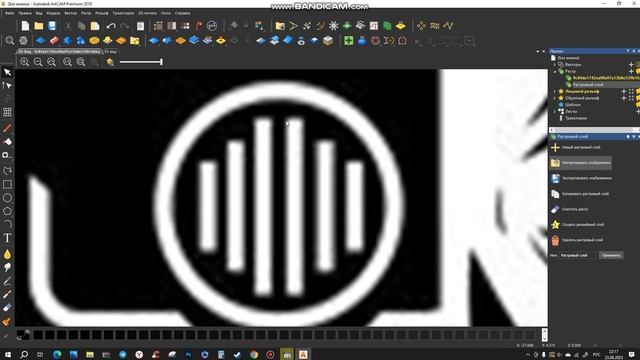Select the Шаблон item in project tree
Viewport: 640px width, 360px height.
(x=573, y=105)
